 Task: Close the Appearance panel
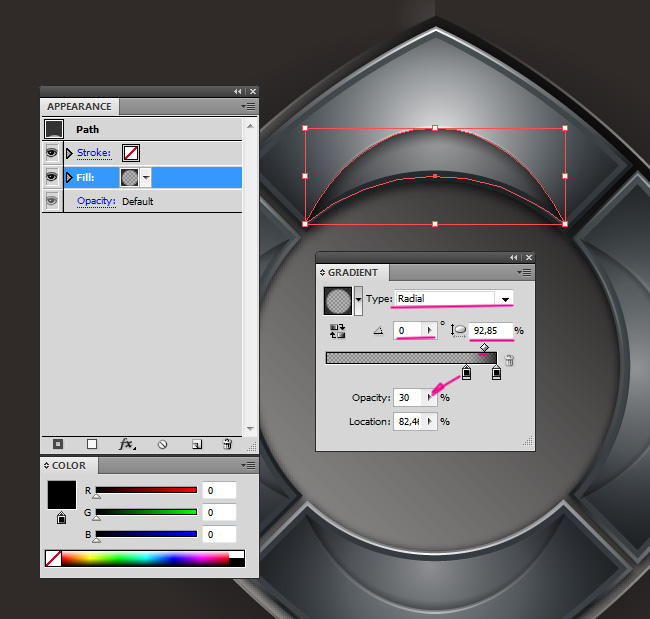[x=253, y=91]
